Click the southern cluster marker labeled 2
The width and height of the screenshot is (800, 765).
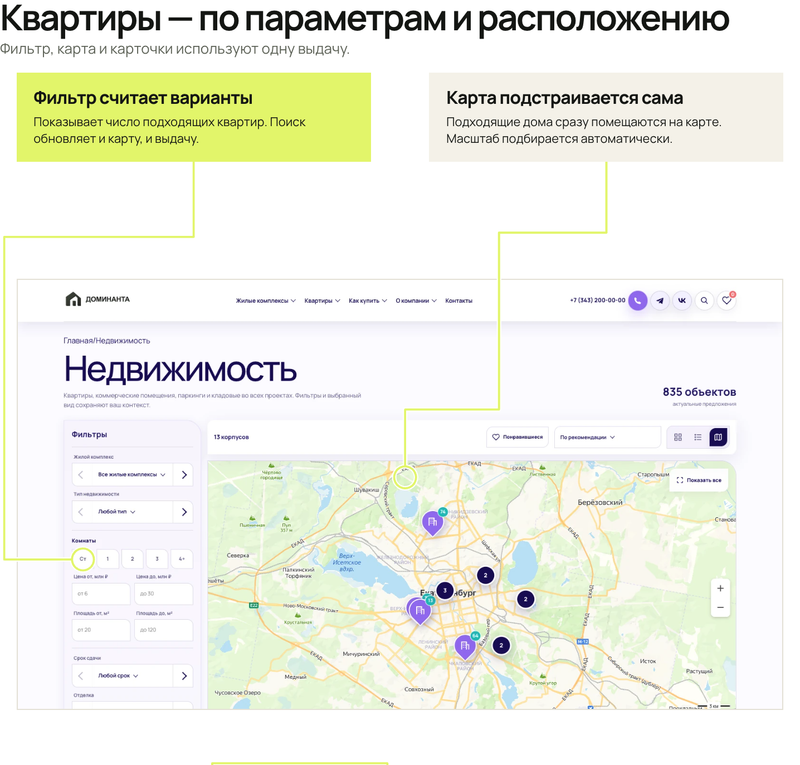[501, 646]
